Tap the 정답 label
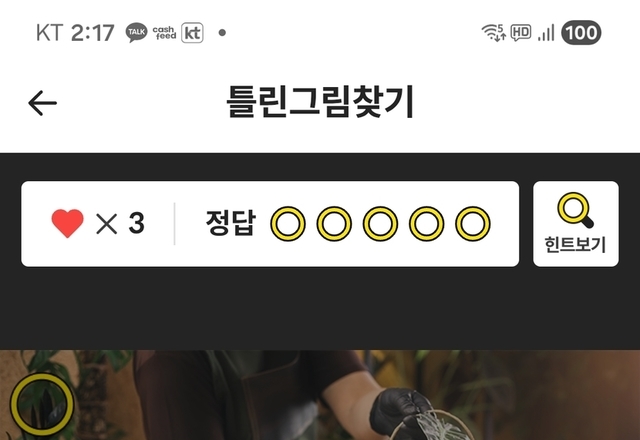Viewport: 640px width, 440px height. point(231,223)
